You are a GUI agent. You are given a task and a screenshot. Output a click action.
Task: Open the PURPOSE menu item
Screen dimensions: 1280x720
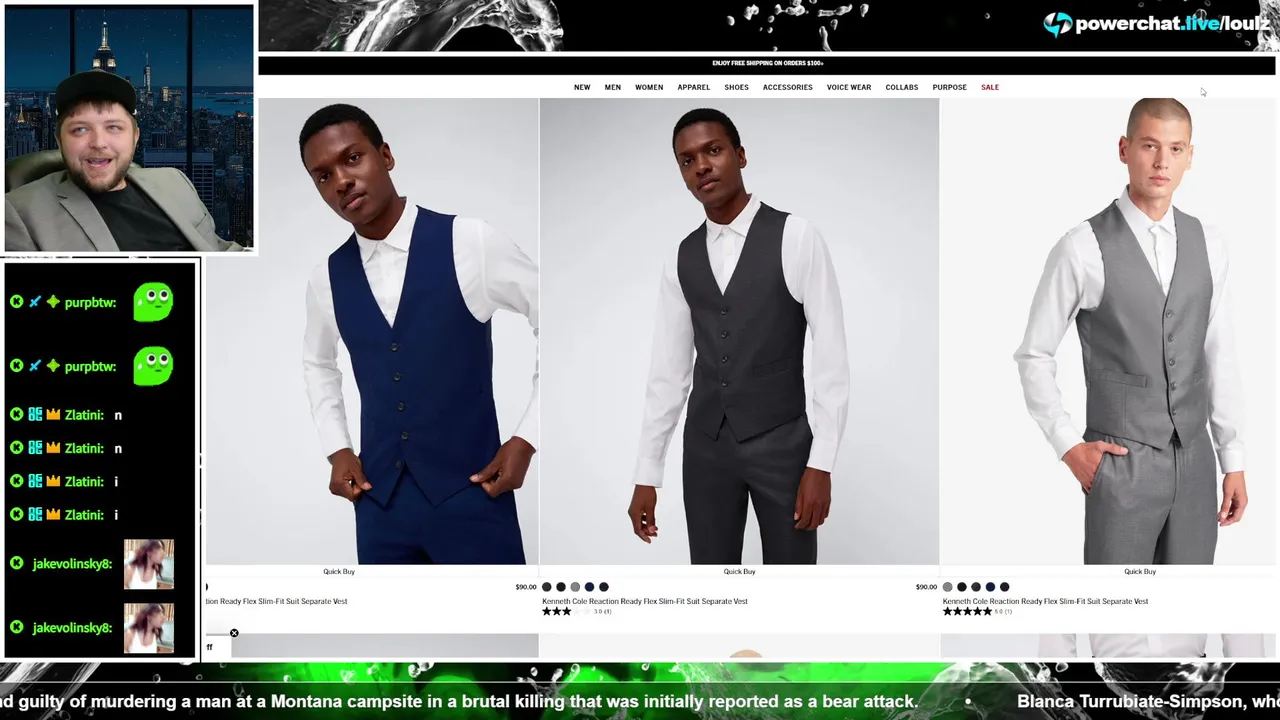point(950,87)
